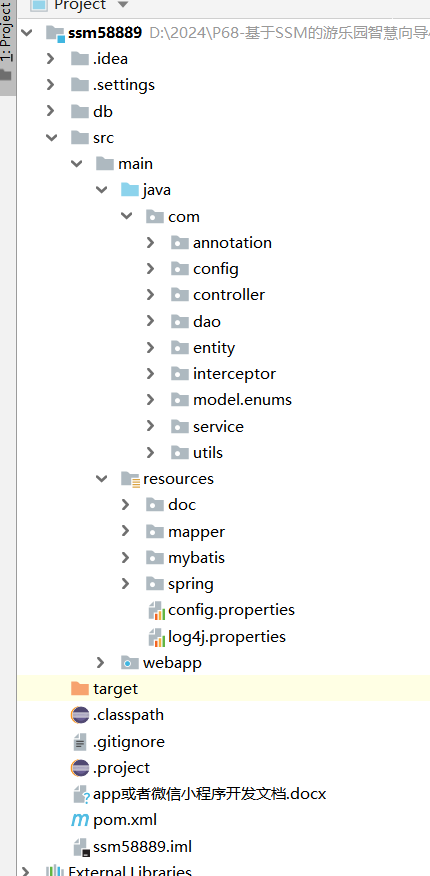
Task: Select the orange target folder icon
Action: point(80,689)
